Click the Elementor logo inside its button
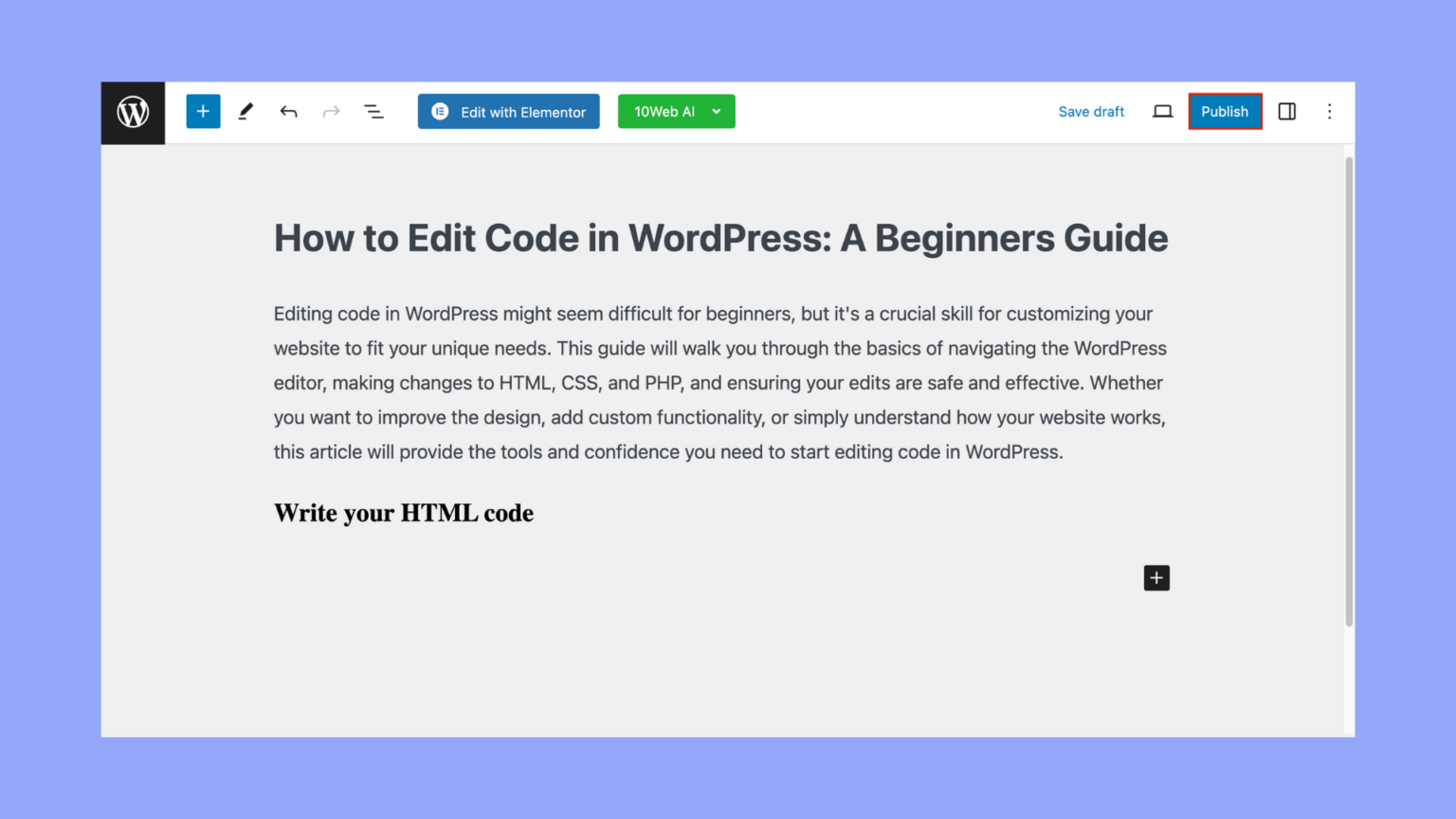This screenshot has height=819, width=1456. (440, 111)
